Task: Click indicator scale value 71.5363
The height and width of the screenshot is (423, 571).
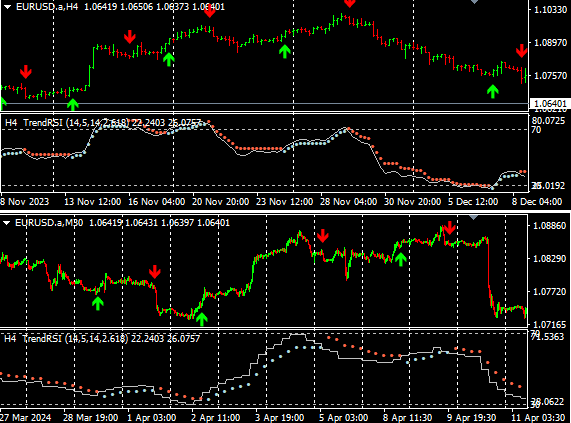Action: coord(547,337)
